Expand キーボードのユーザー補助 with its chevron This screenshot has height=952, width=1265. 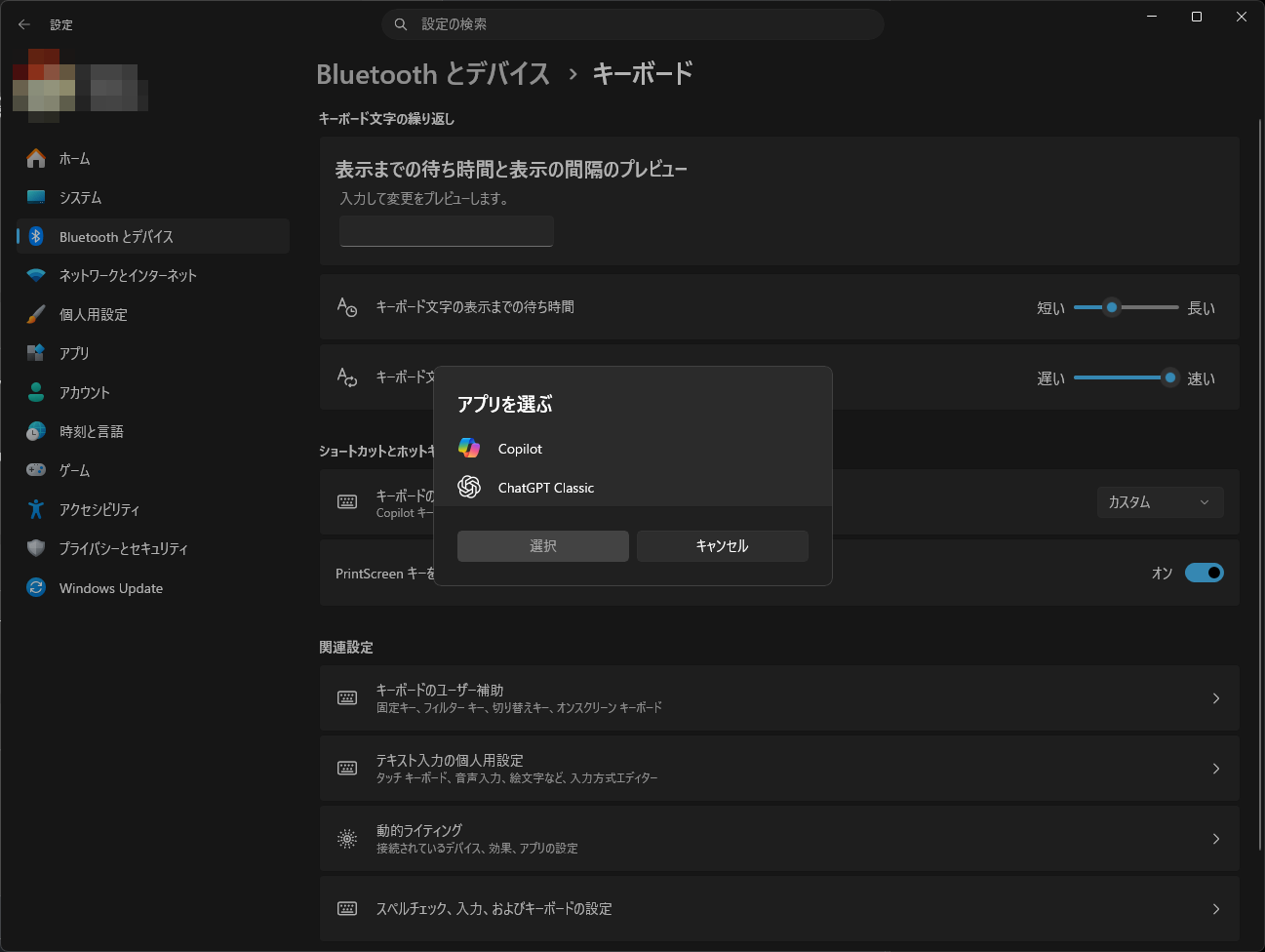pyautogui.click(x=1216, y=698)
